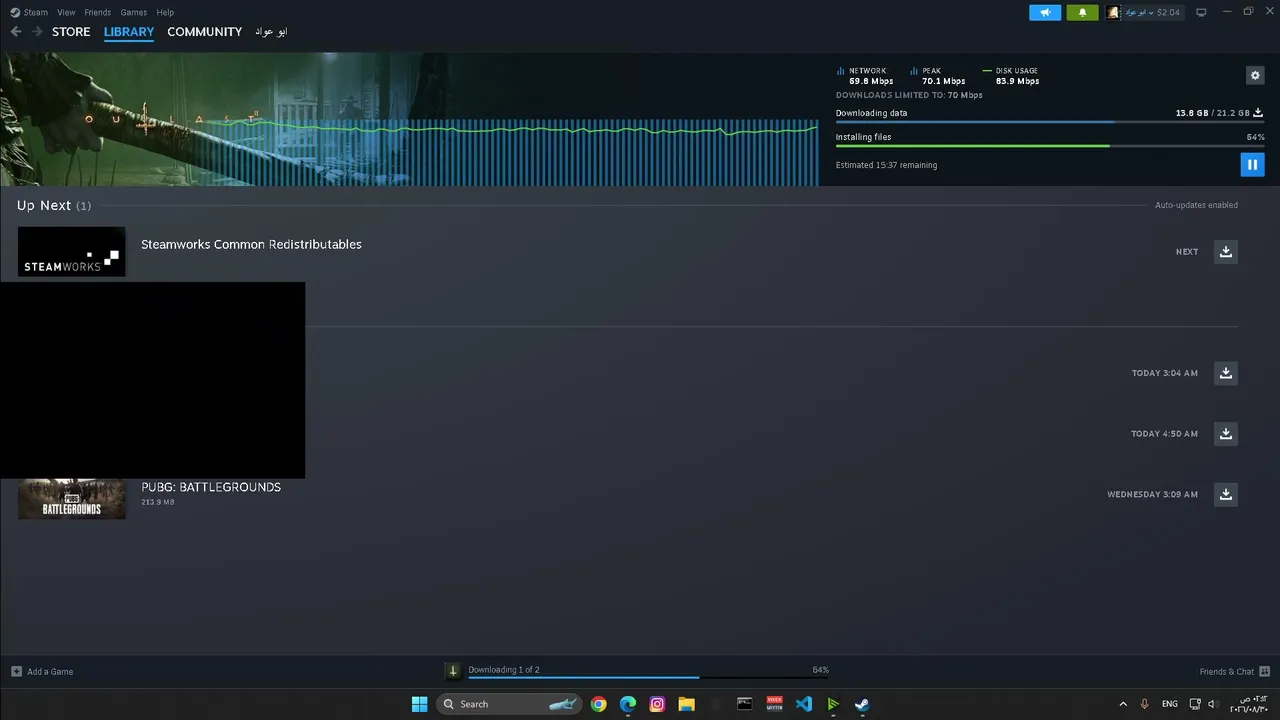1280x720 pixels.
Task: Click the NETWORK speed graph legend
Action: click(x=865, y=76)
